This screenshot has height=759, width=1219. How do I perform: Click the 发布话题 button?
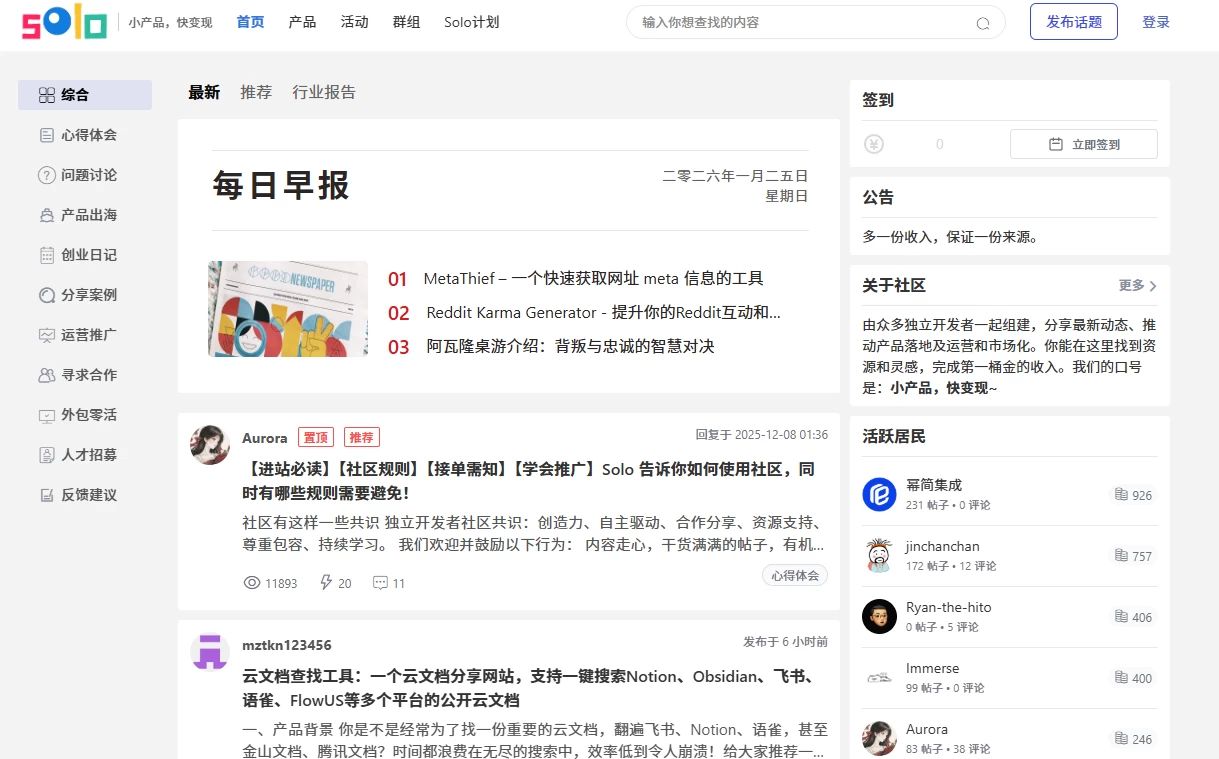pos(1073,22)
